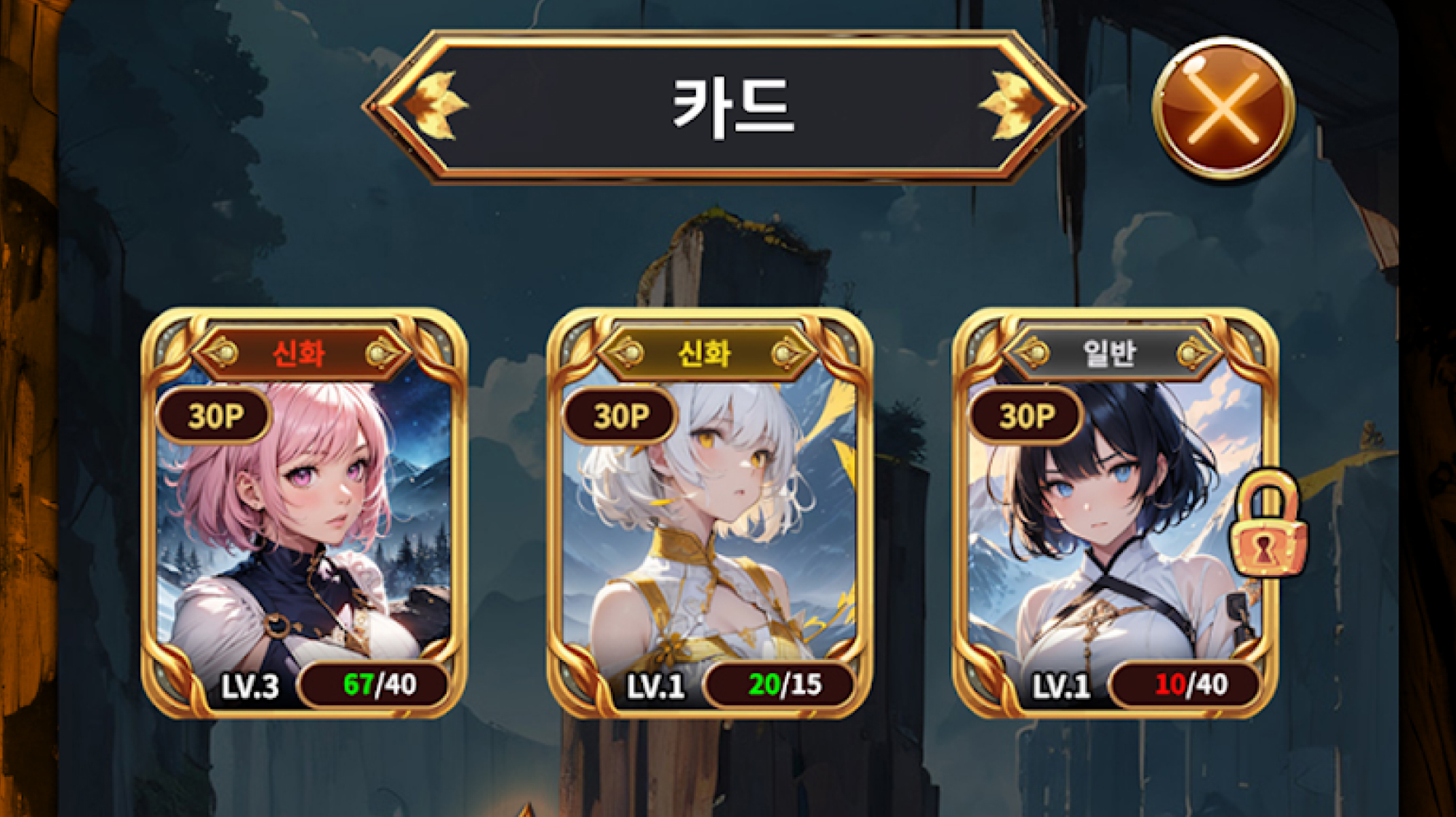
Task: Click the 30P badge on white-haired card
Action: (x=620, y=416)
